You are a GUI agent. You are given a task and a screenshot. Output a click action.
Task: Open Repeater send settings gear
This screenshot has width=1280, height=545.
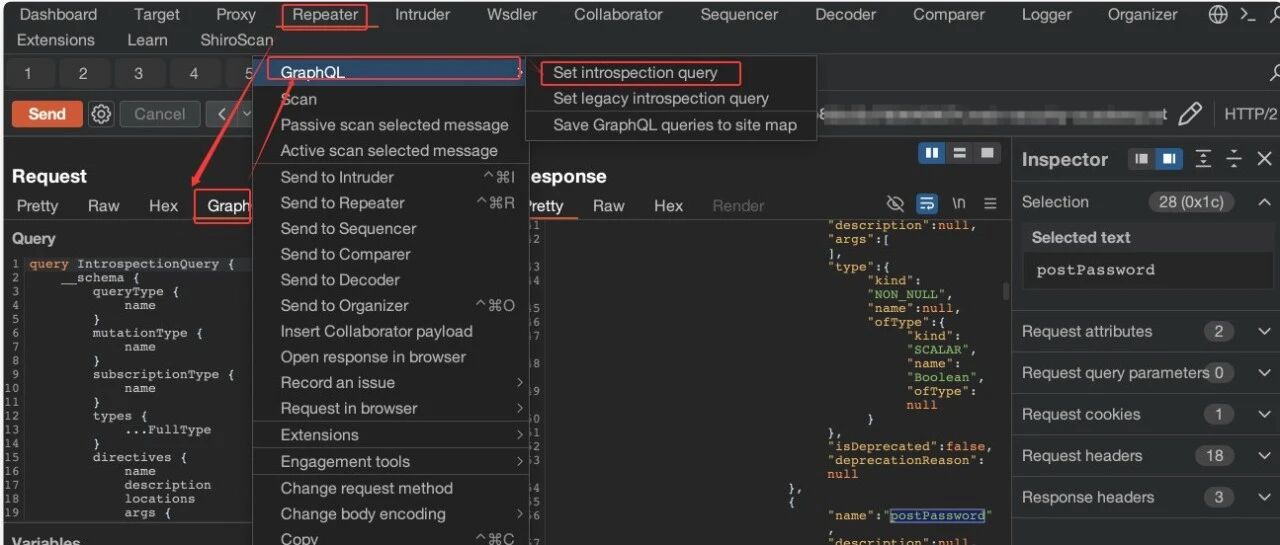tap(101, 114)
